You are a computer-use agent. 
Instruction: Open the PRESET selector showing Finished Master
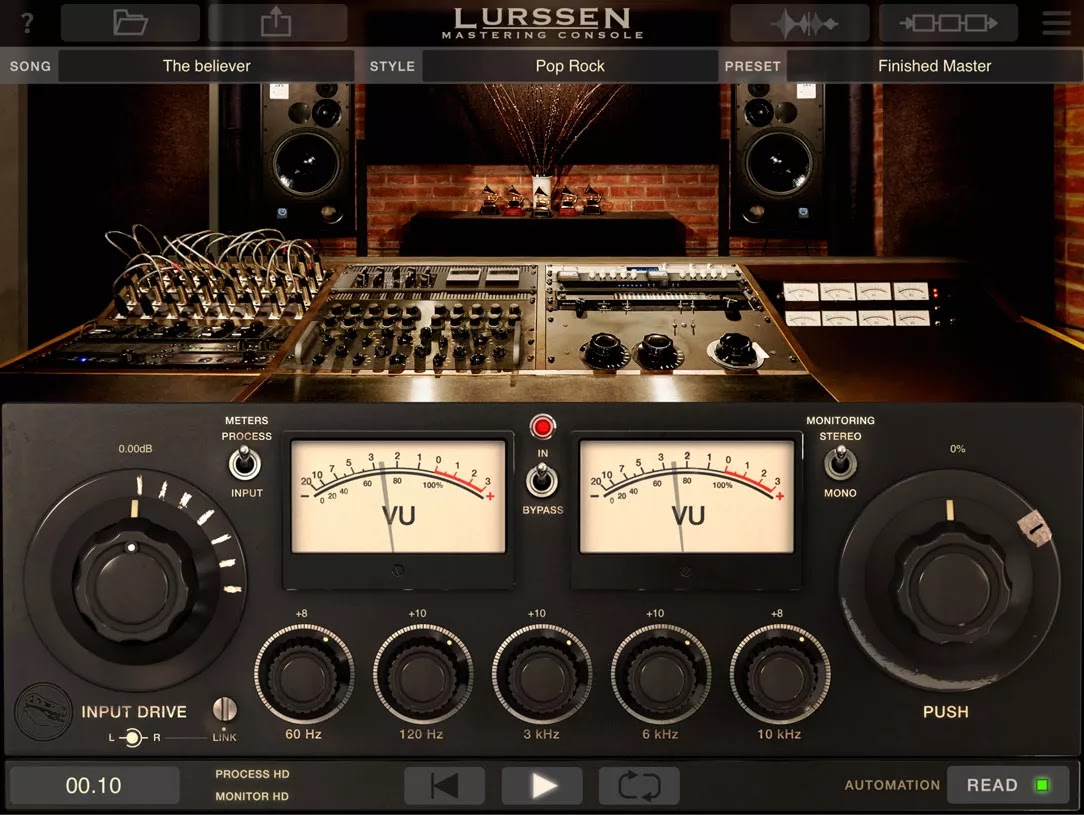(934, 65)
